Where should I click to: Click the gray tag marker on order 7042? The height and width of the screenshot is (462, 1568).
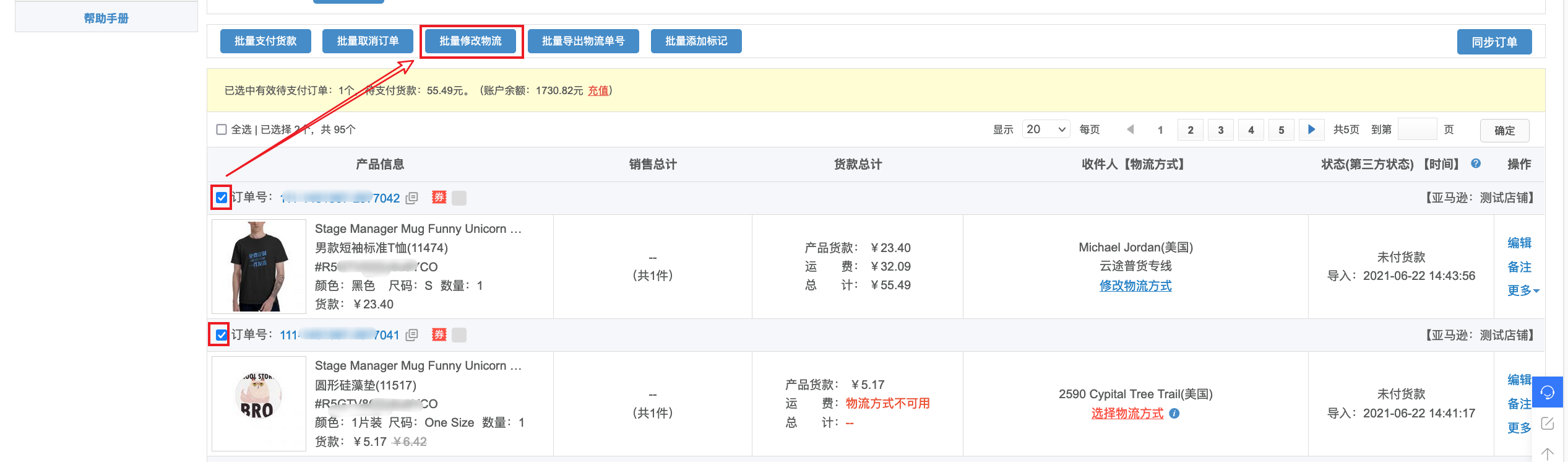[459, 198]
